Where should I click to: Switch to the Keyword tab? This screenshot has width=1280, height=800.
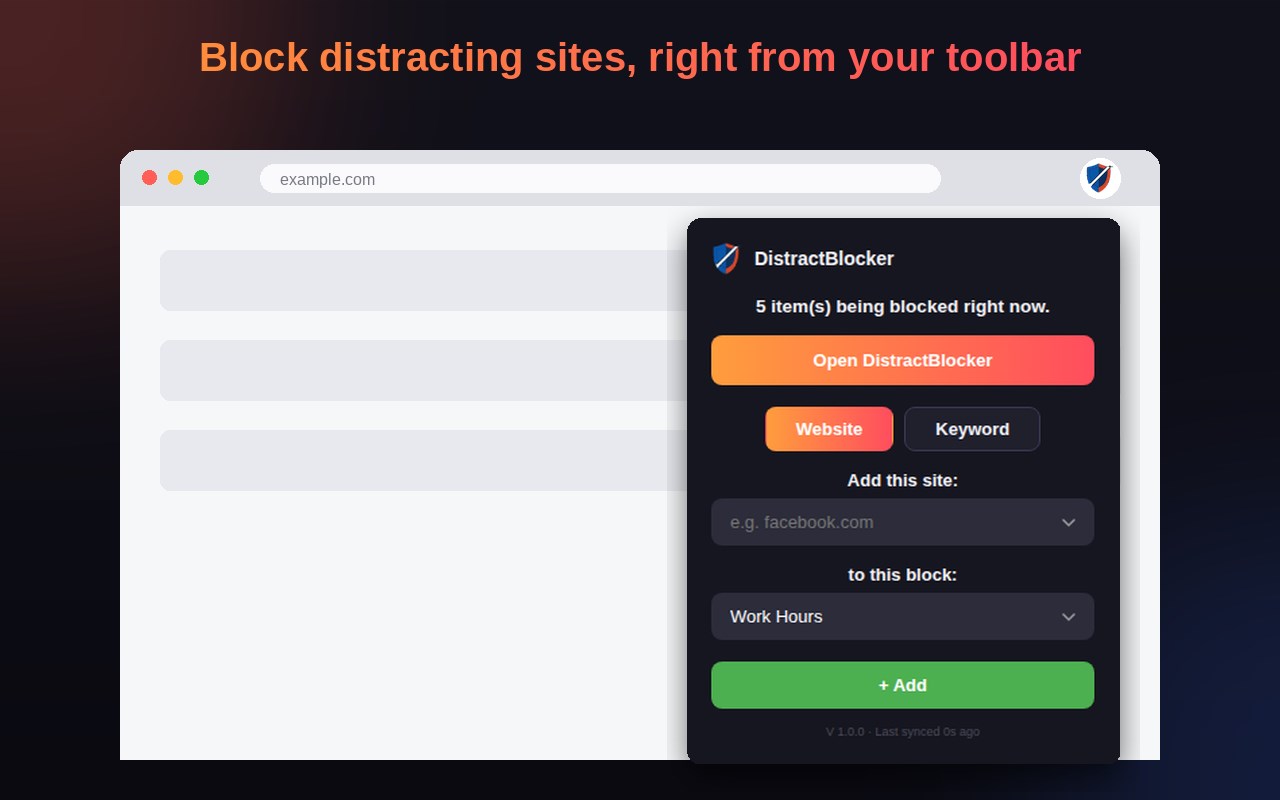click(x=972, y=429)
